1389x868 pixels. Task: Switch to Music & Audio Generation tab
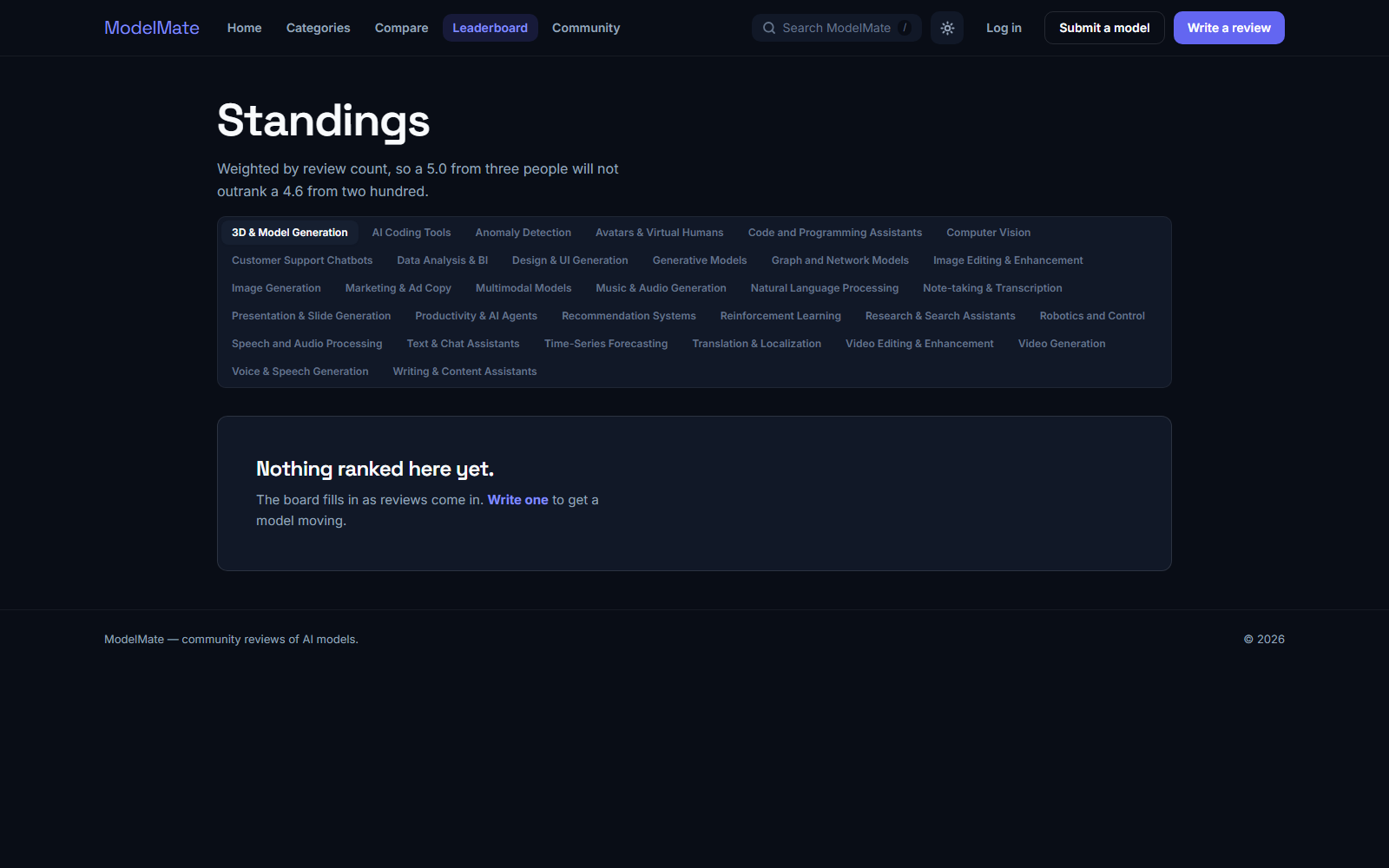click(662, 288)
